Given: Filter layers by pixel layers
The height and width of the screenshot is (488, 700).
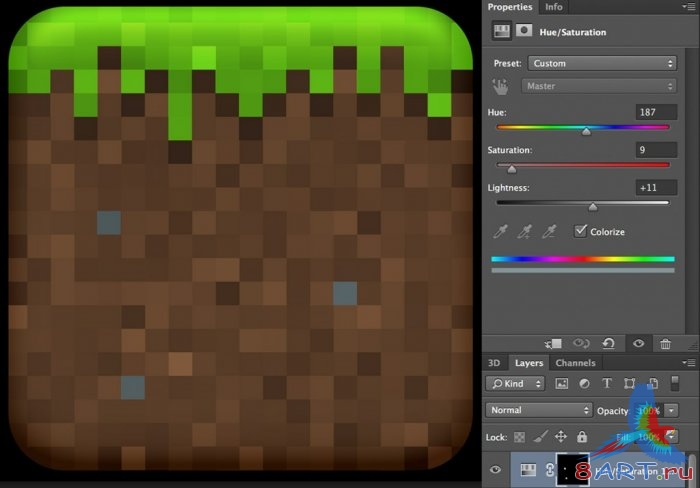Looking at the screenshot, I should click(562, 384).
